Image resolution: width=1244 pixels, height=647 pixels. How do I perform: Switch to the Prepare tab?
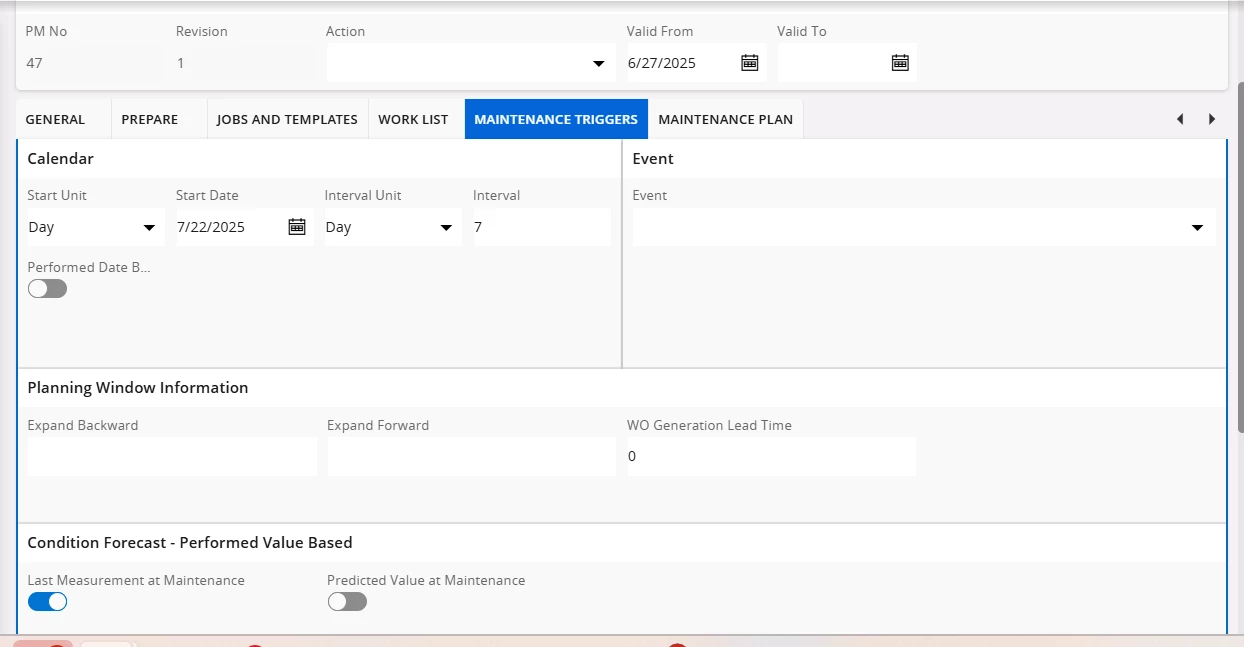(150, 119)
